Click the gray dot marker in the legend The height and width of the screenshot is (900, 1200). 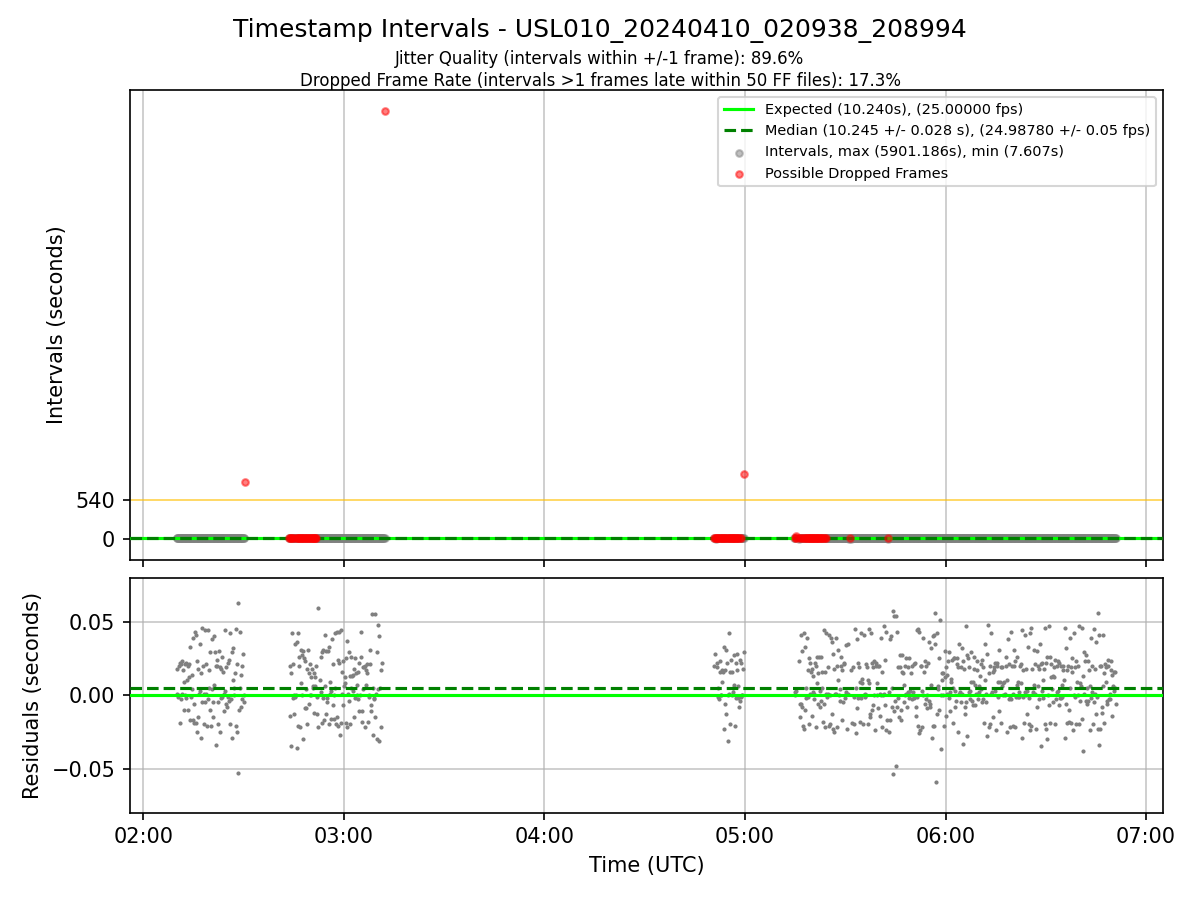(x=739, y=152)
